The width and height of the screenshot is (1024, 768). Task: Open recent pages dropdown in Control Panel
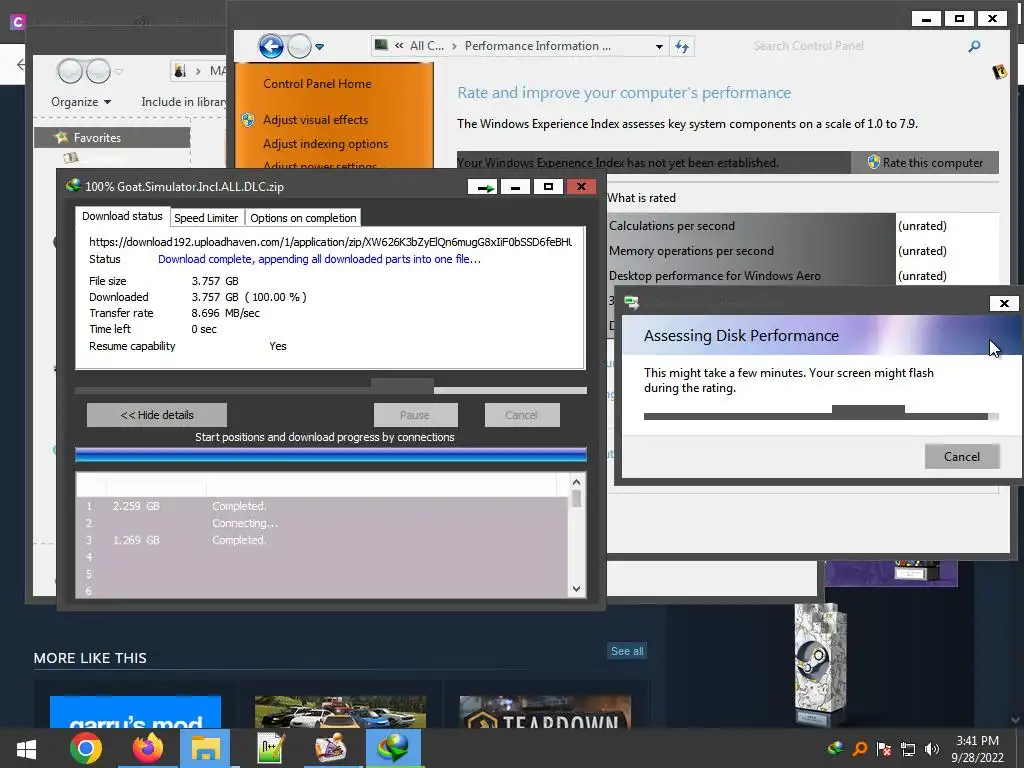[x=319, y=46]
